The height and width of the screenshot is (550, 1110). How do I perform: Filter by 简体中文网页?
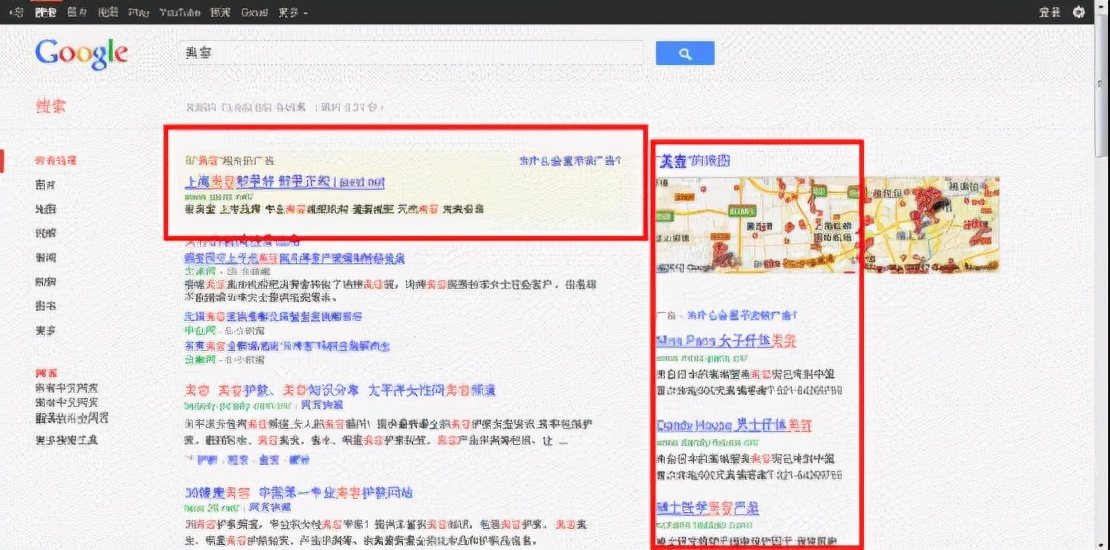coord(67,402)
